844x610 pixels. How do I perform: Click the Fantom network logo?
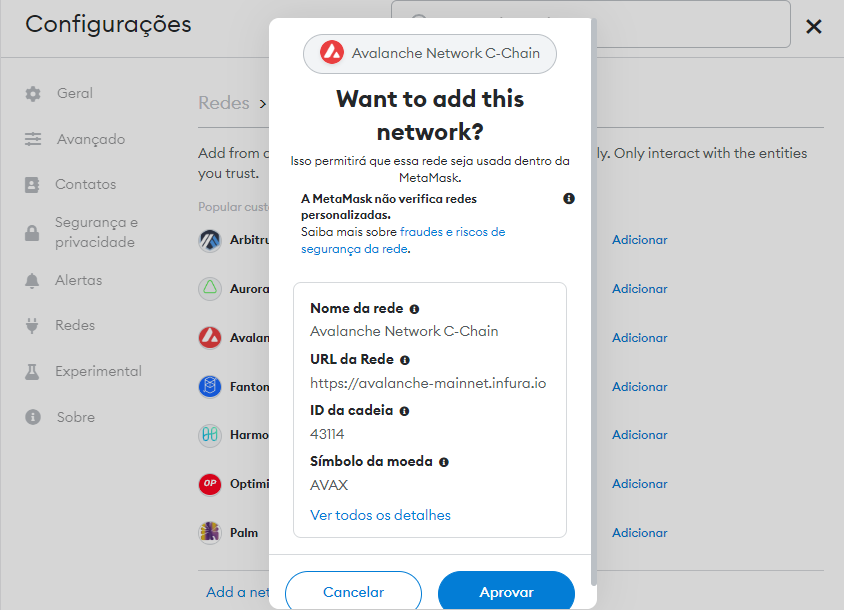[x=210, y=387]
